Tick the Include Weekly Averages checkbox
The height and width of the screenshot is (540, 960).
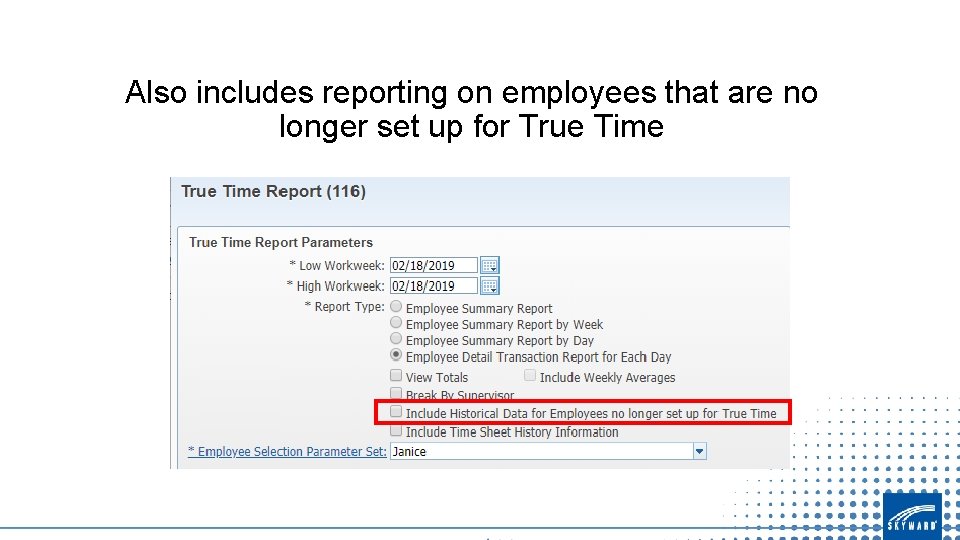(x=530, y=375)
